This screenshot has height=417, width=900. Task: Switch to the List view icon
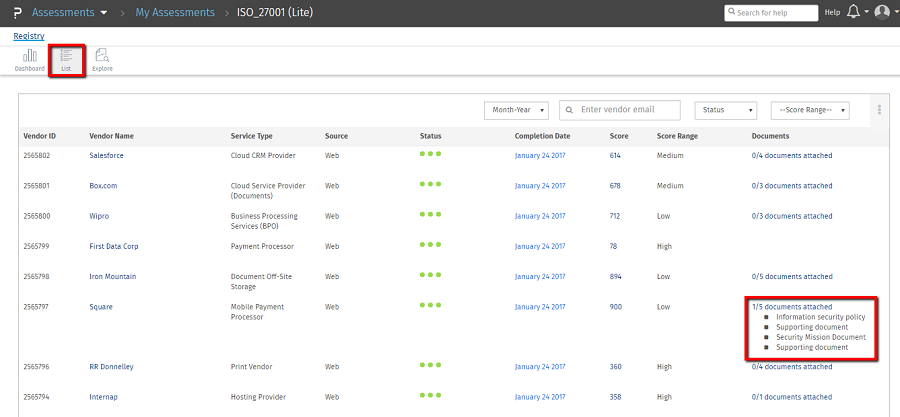tap(66, 60)
